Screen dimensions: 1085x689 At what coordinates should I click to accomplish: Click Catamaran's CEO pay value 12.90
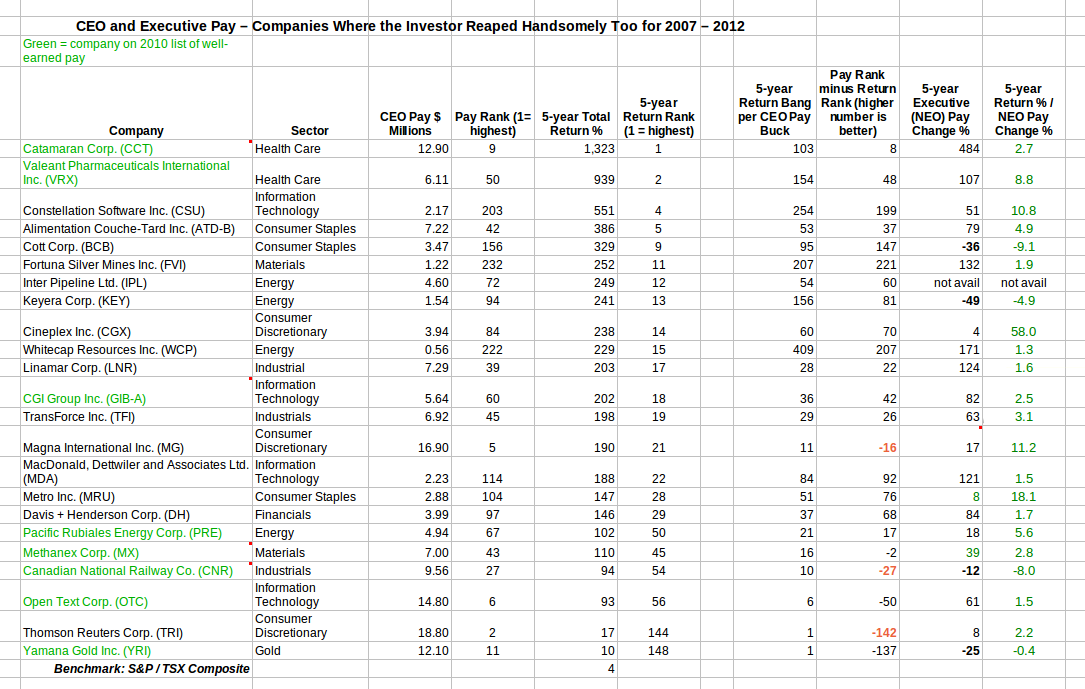[433, 149]
